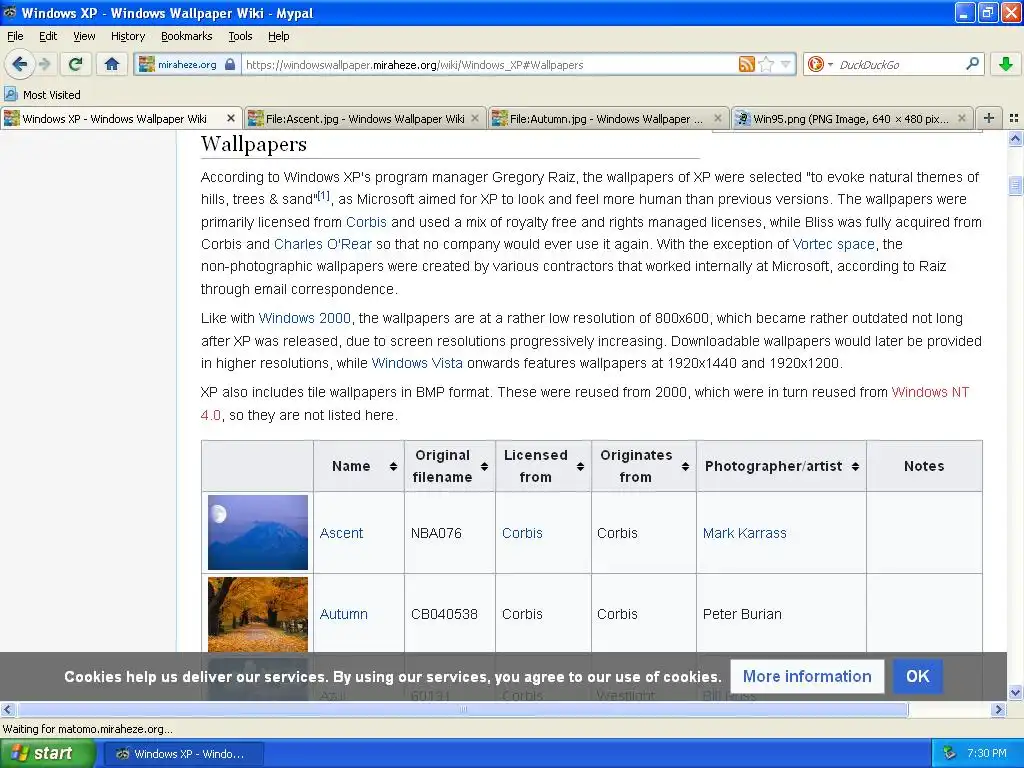Image resolution: width=1024 pixels, height=768 pixels.
Task: Open the Ascent wallpaper thumbnail
Action: point(257,532)
